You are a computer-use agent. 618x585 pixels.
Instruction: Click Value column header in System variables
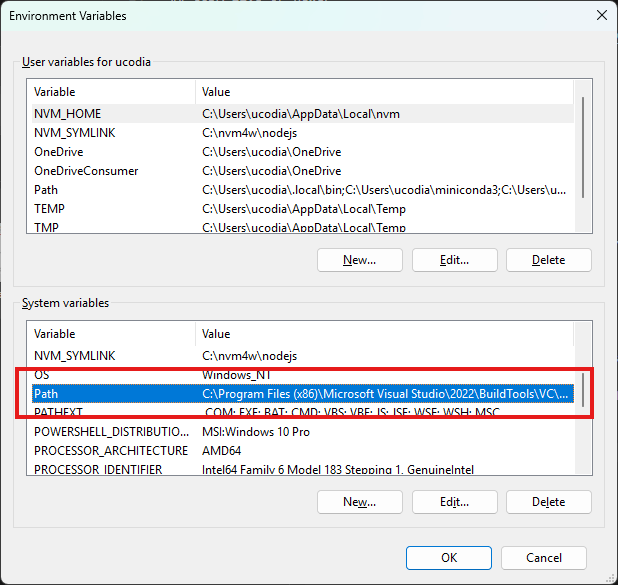tap(380, 334)
